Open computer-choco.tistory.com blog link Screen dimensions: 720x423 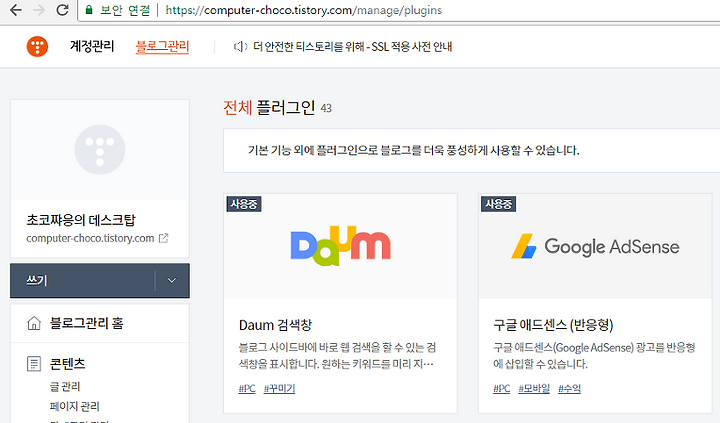(x=90, y=238)
